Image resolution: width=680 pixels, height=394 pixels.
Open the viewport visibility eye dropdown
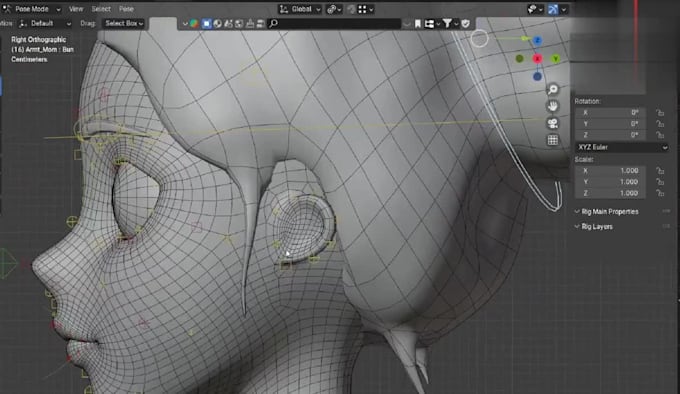click(x=535, y=9)
